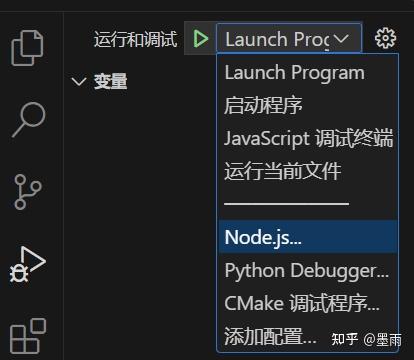This screenshot has height=360, width=414.
Task: Collapse the 变量 section chevron
Action: pos(79,81)
